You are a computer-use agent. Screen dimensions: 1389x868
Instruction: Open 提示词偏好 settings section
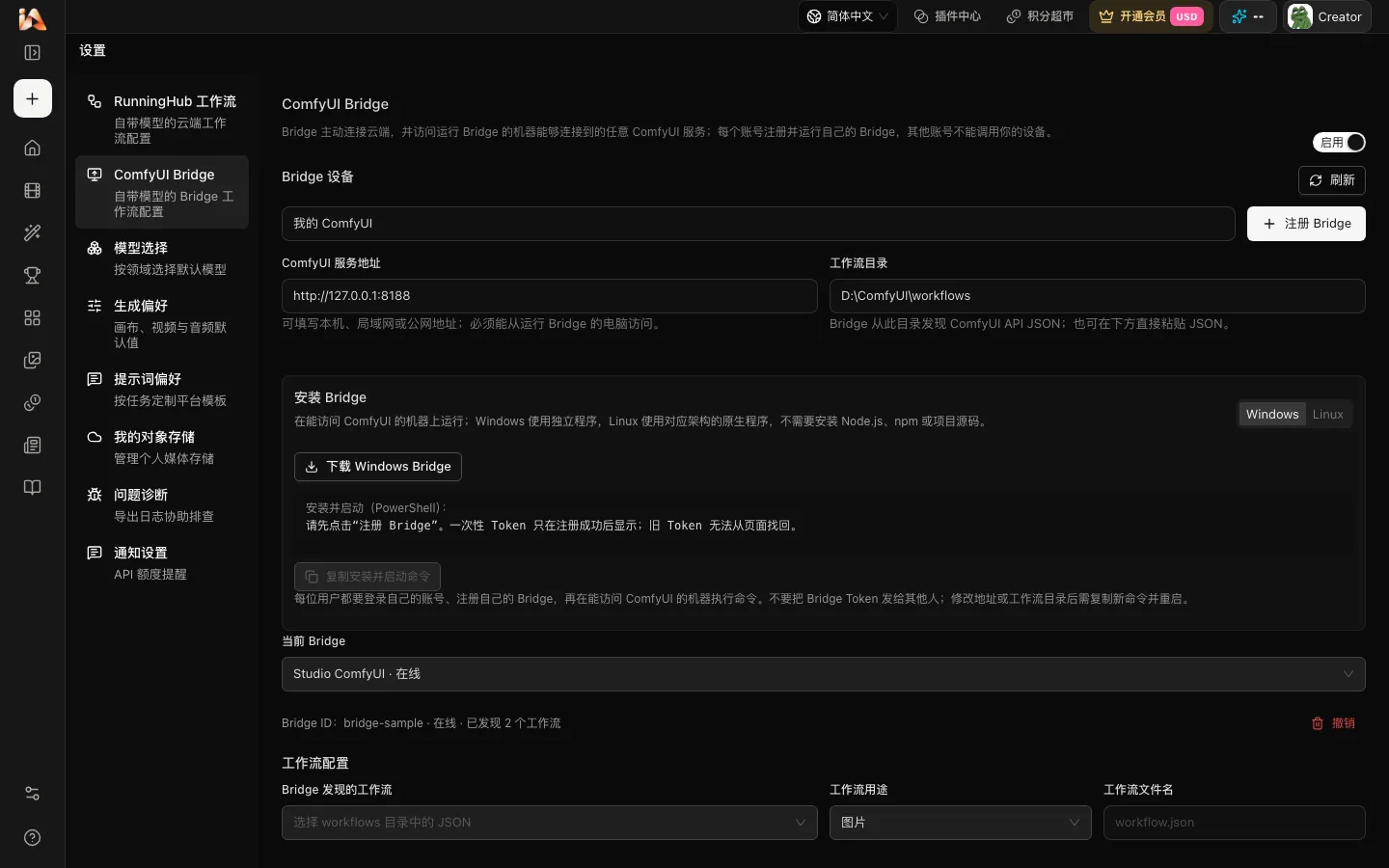[x=162, y=389]
